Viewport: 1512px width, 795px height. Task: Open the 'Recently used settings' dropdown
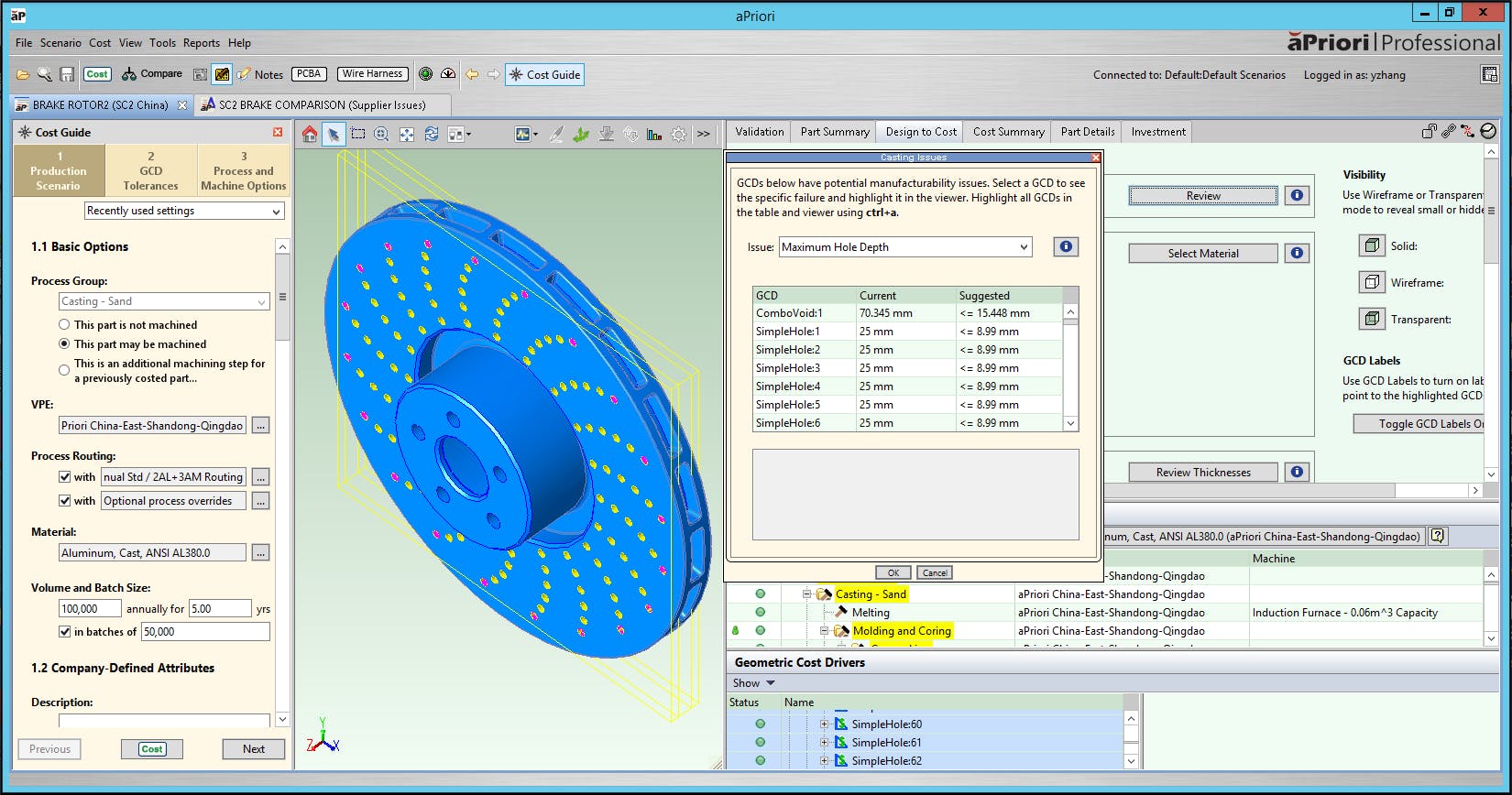(184, 211)
